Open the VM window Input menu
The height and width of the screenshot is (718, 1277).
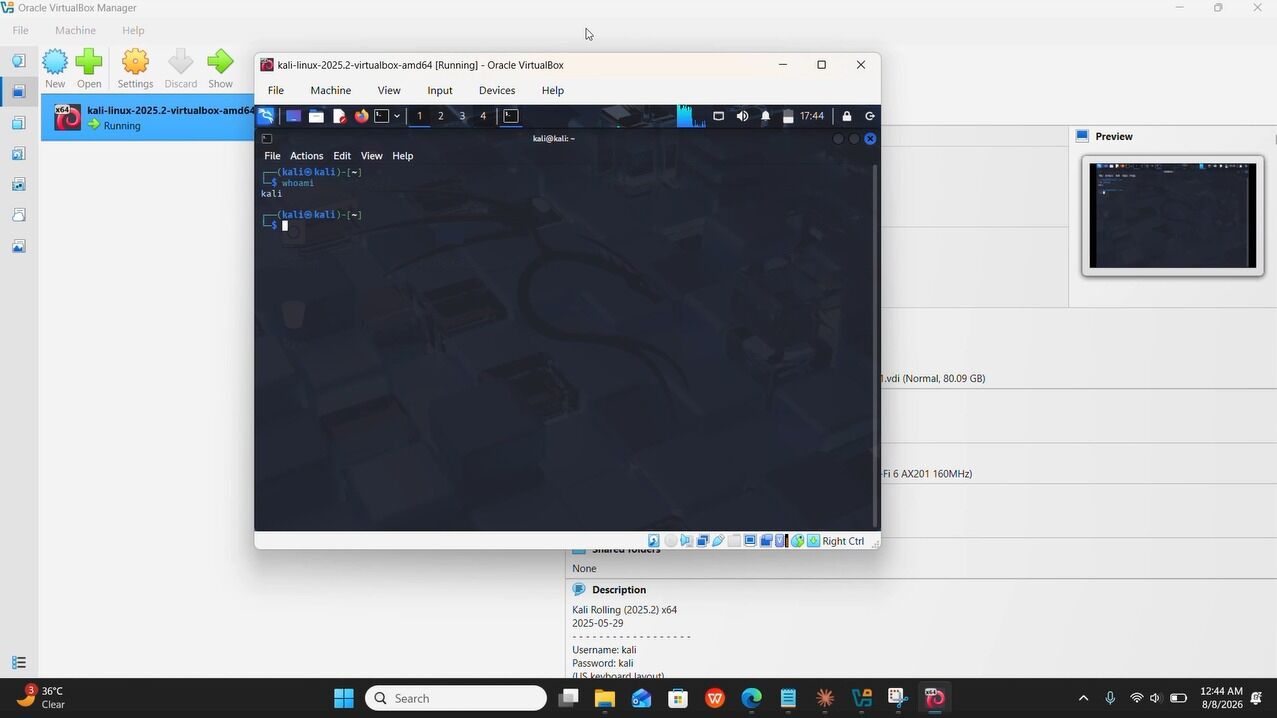coord(440,90)
